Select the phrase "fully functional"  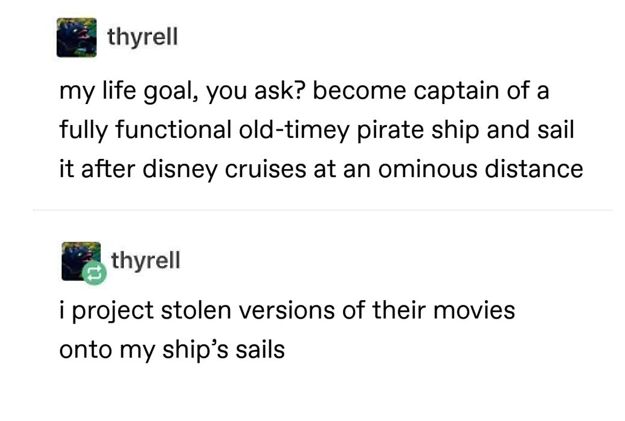point(143,130)
